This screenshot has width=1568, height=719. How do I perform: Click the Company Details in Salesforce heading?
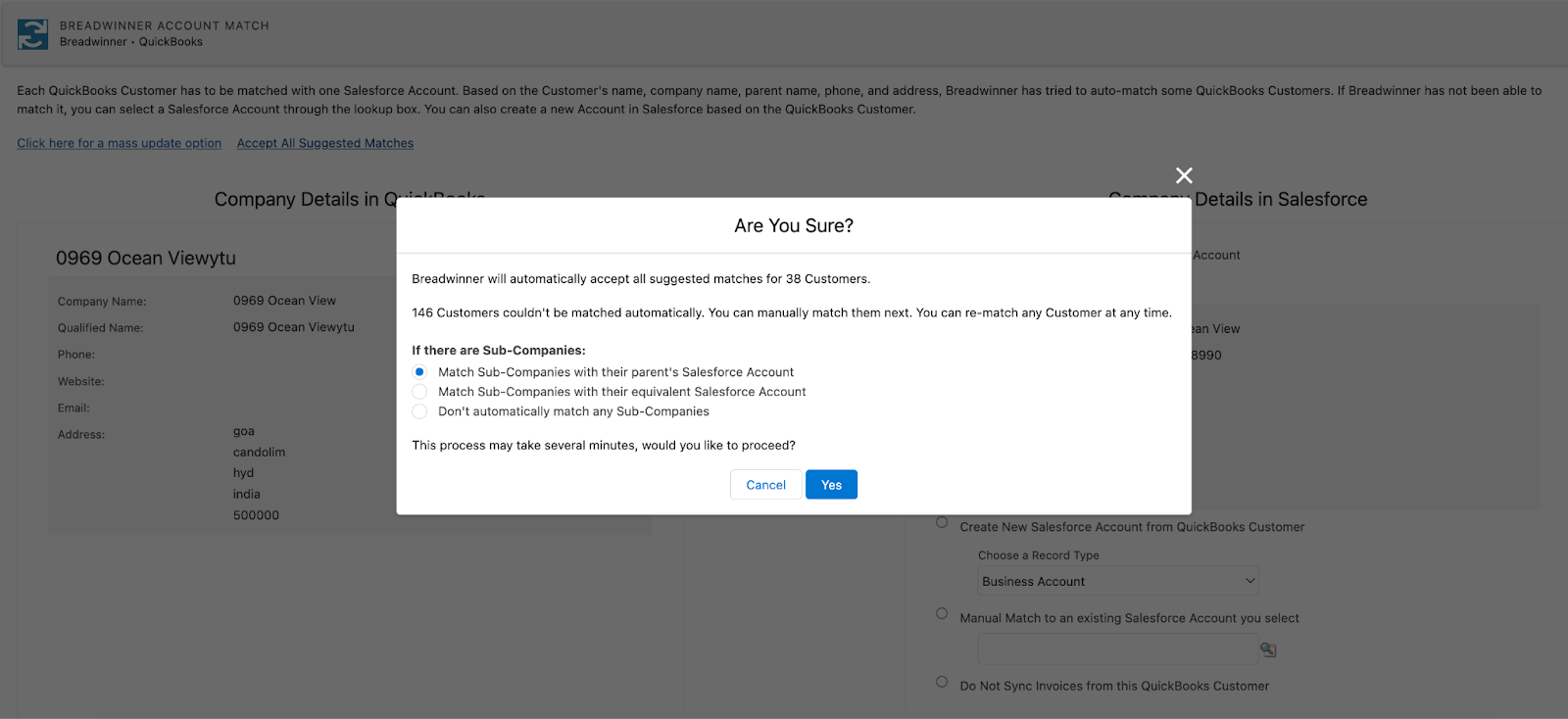pos(1238,199)
